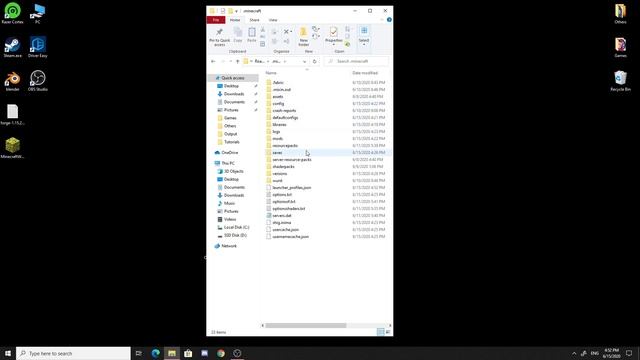Open recent locations dropdown arrow
This screenshot has width=640, height=360.
231,61
